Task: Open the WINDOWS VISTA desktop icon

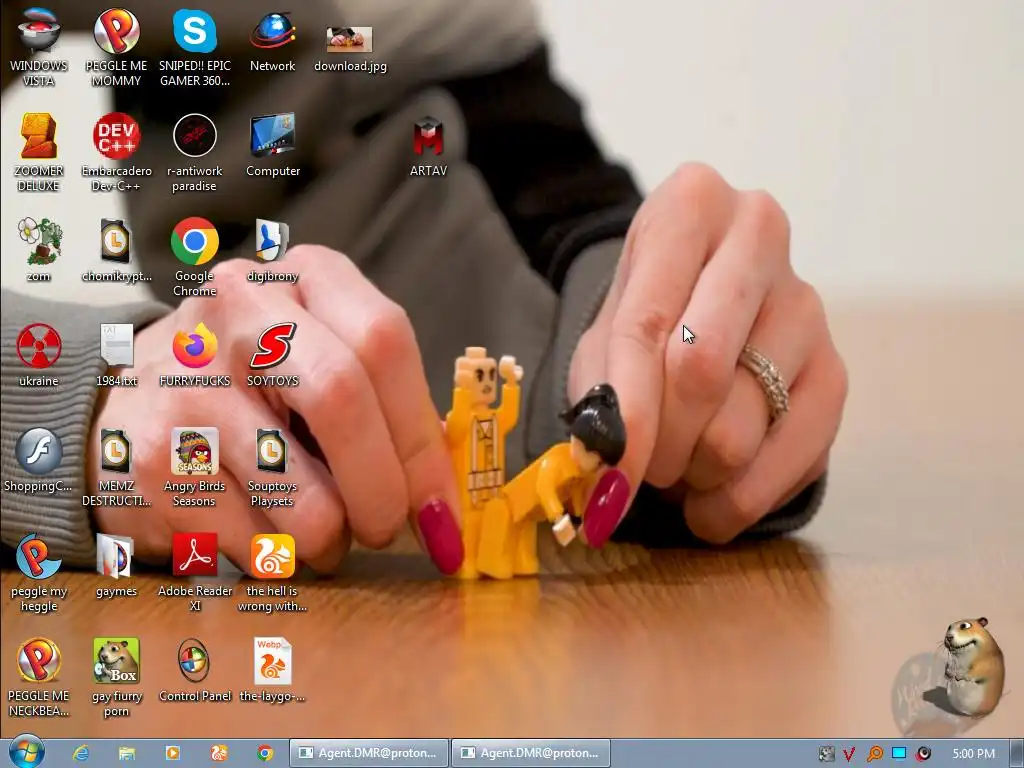Action: pyautogui.click(x=39, y=47)
